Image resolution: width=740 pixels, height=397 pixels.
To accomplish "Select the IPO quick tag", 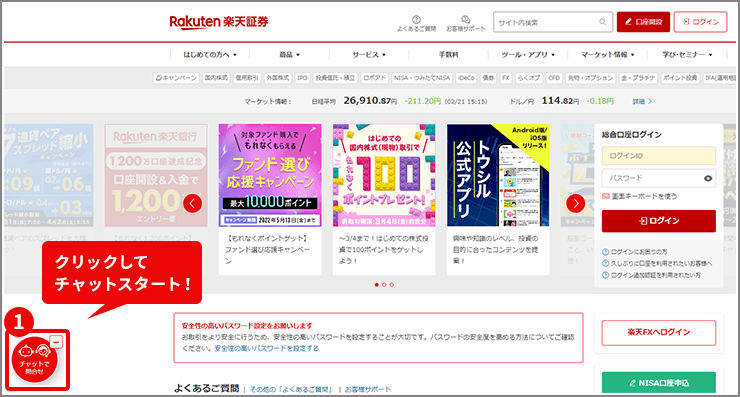I will [x=303, y=78].
